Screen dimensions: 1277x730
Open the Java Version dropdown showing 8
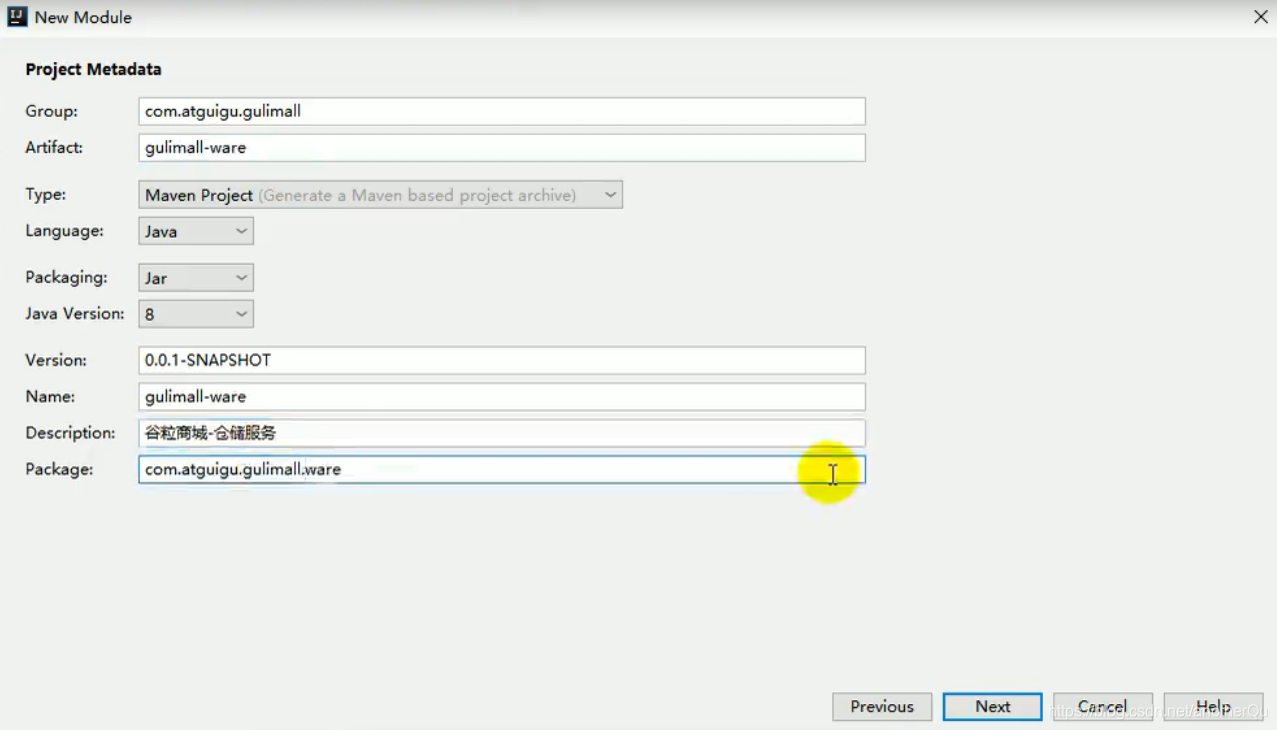[196, 314]
